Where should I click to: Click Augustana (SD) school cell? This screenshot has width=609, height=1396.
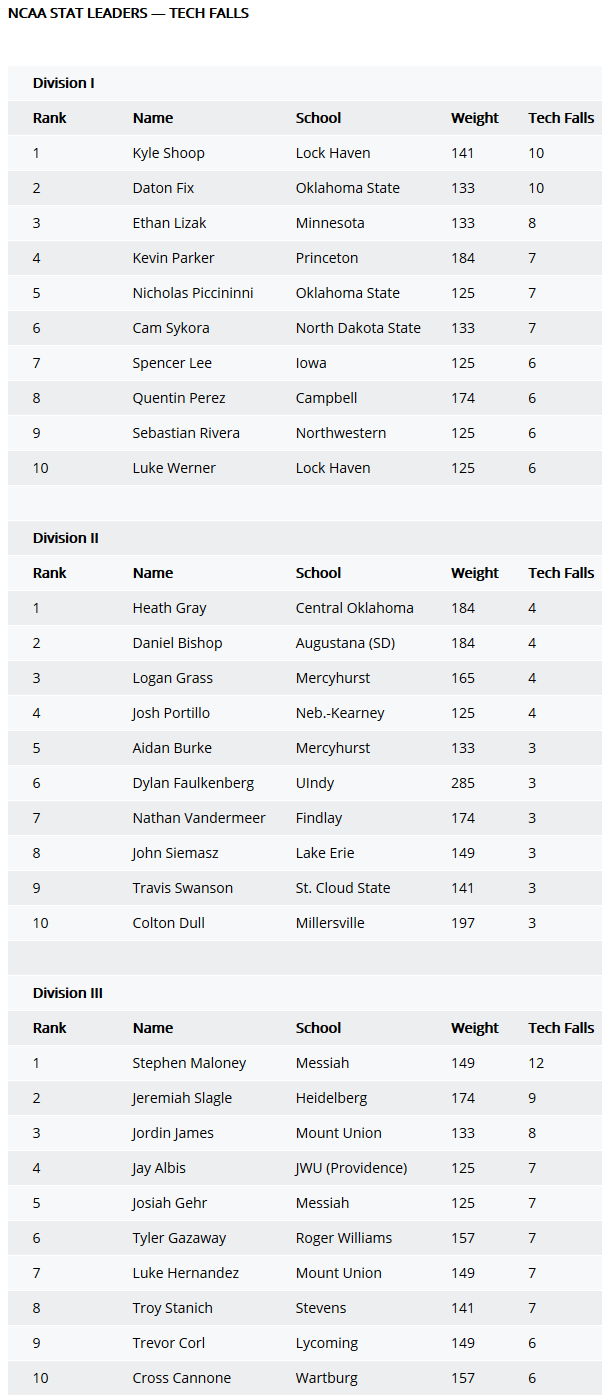(x=345, y=643)
